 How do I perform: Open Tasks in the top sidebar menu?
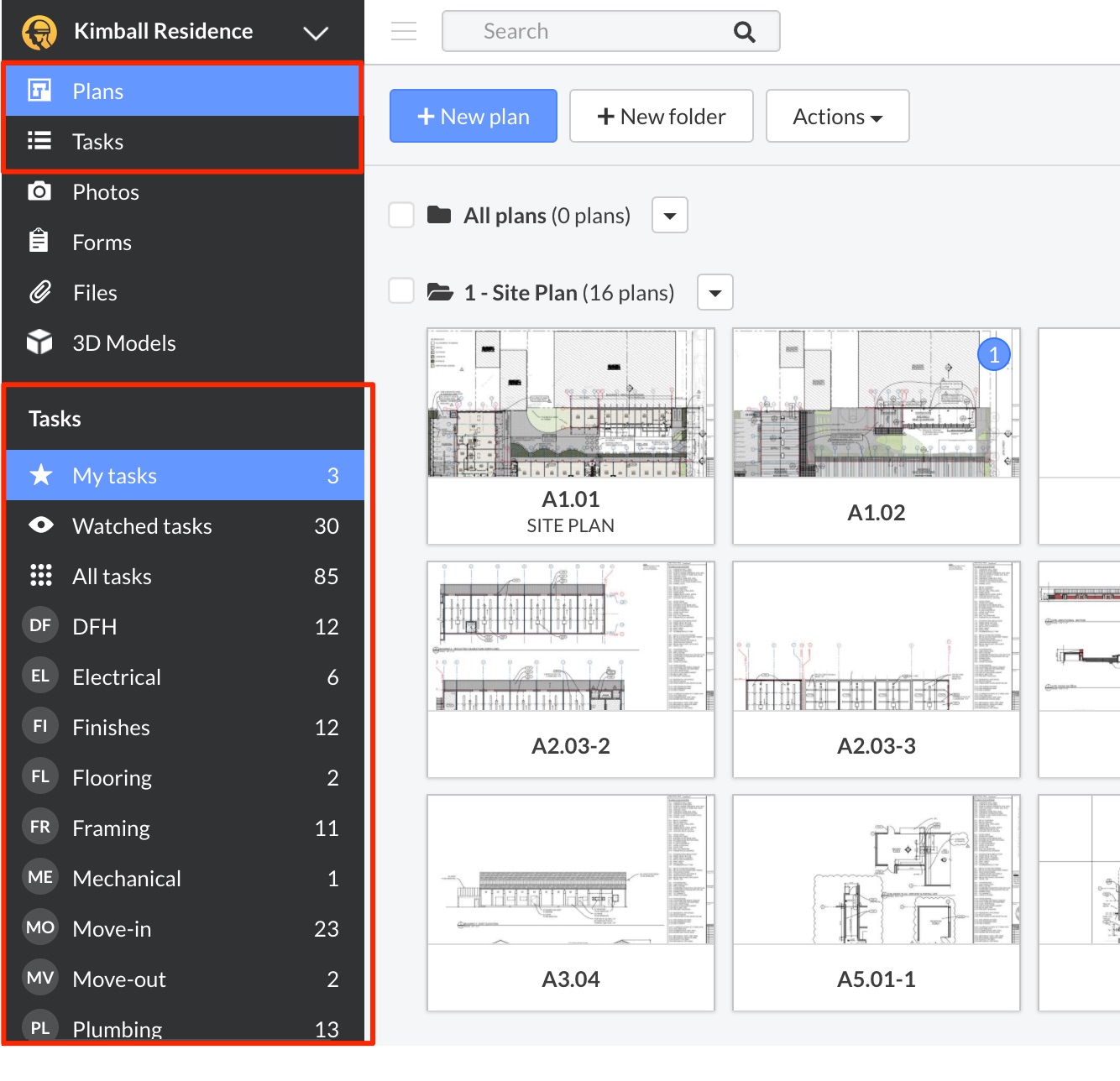[97, 142]
